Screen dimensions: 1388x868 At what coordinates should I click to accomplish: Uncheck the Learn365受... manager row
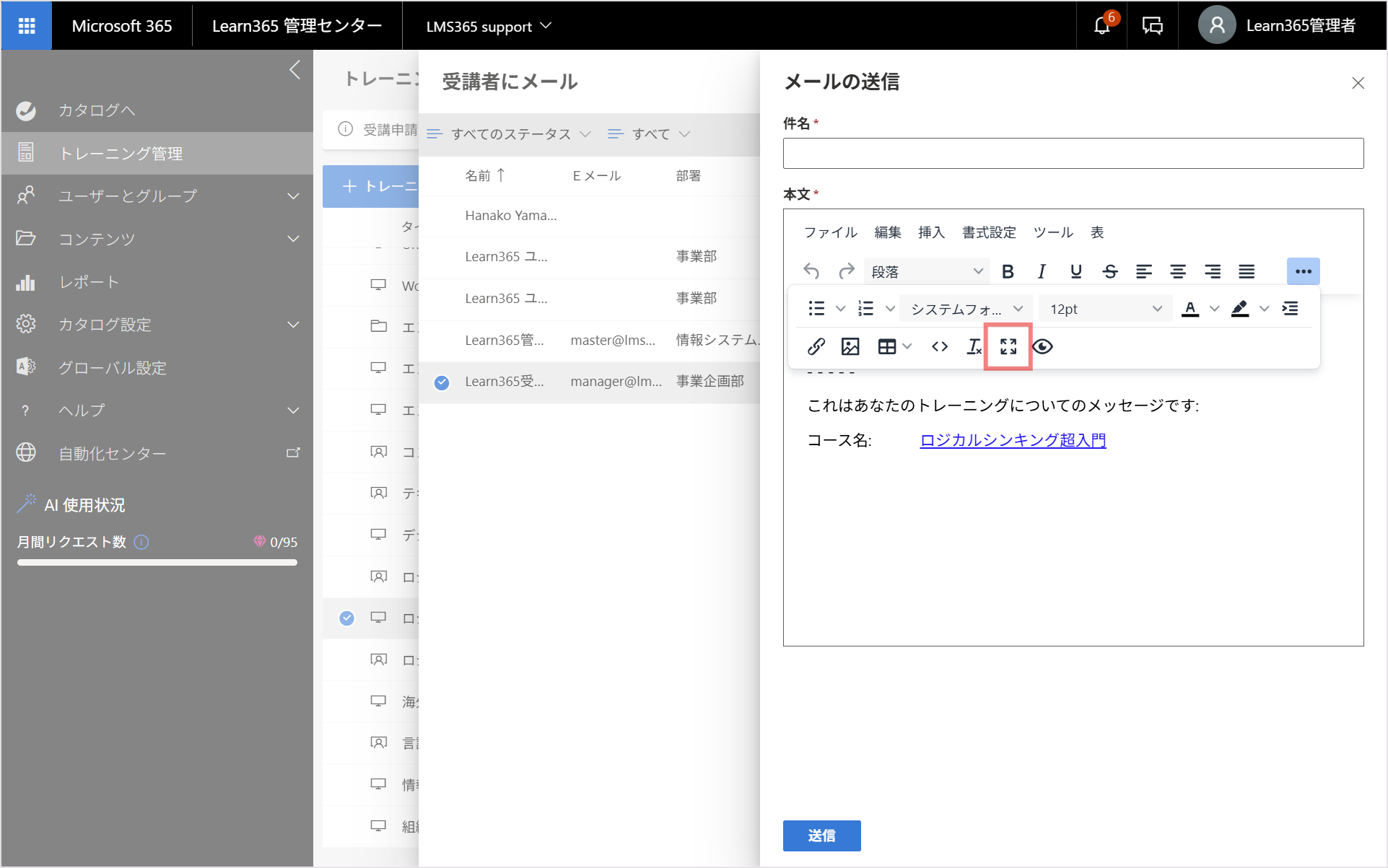click(442, 382)
